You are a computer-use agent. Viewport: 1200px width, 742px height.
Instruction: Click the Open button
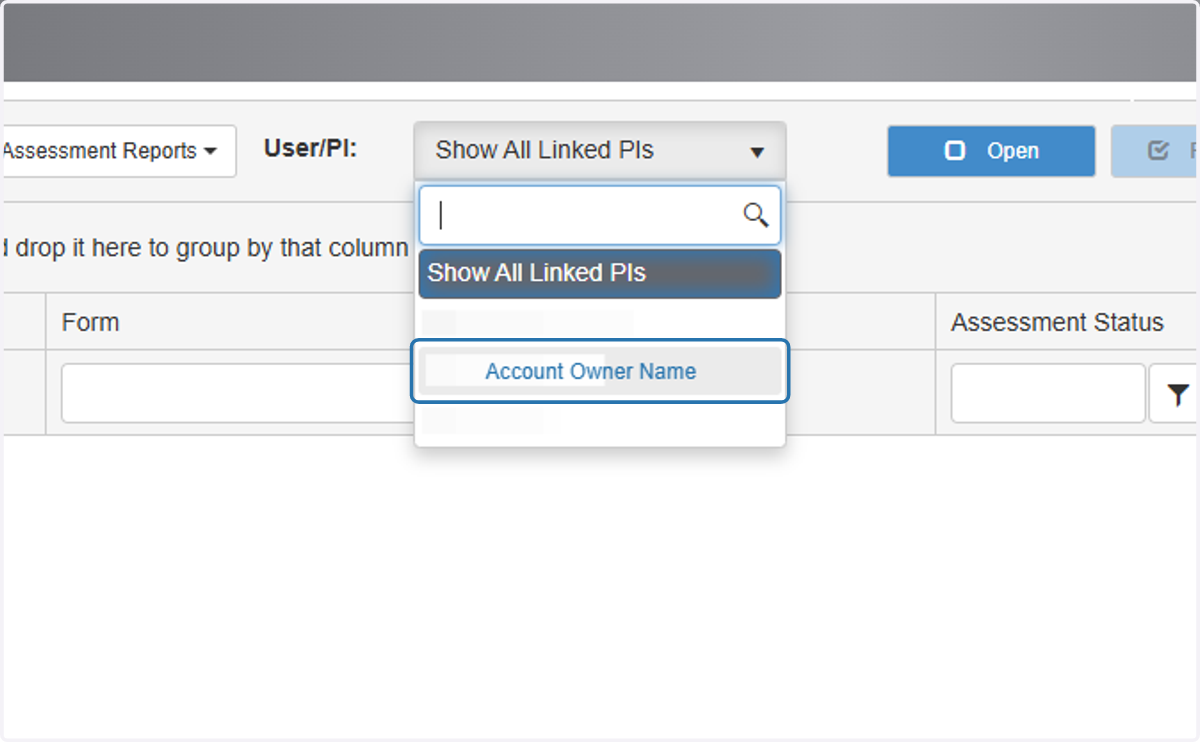coord(991,151)
